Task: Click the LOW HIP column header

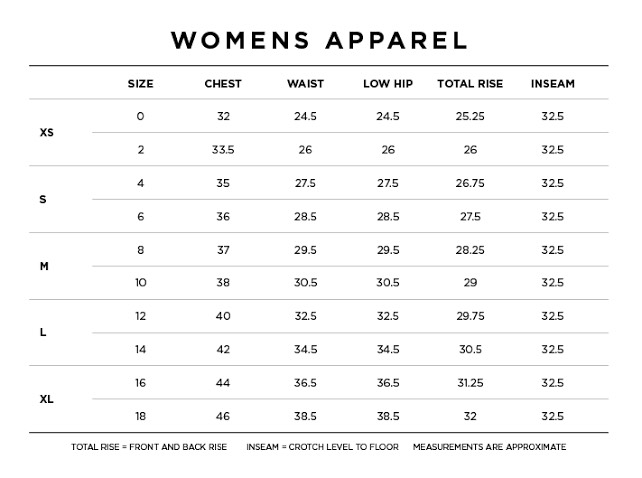Action: 388,84
